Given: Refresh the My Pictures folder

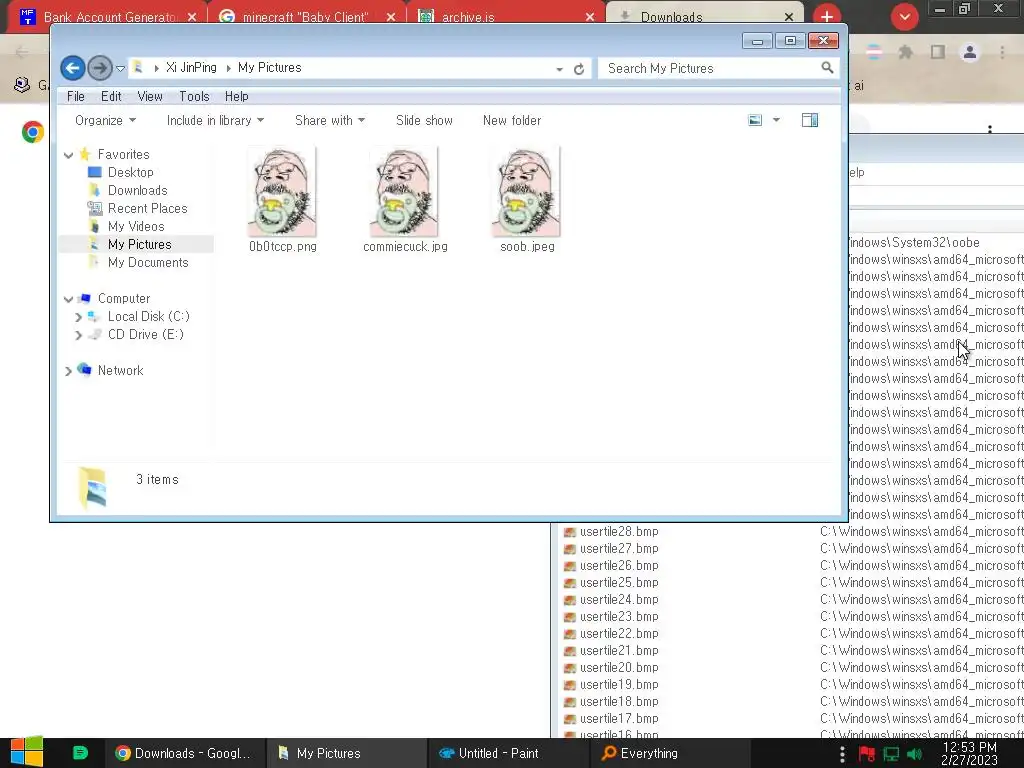Looking at the screenshot, I should click(579, 69).
